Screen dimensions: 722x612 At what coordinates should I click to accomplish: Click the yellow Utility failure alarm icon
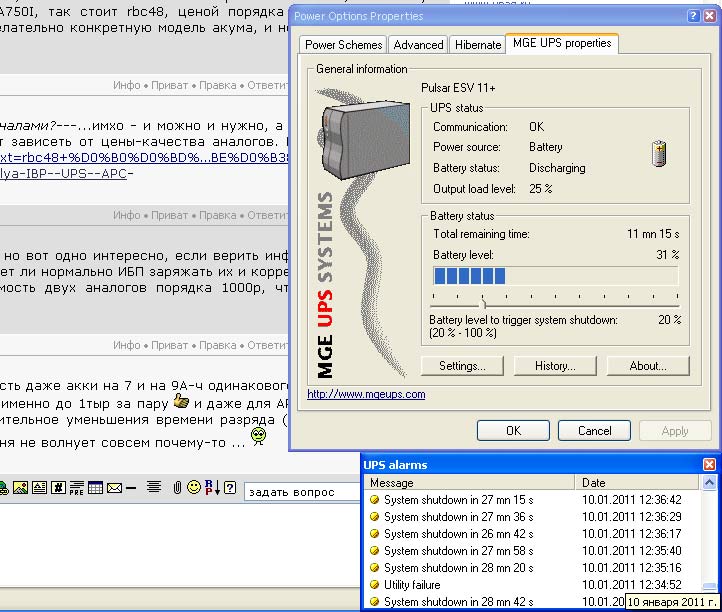[374, 585]
